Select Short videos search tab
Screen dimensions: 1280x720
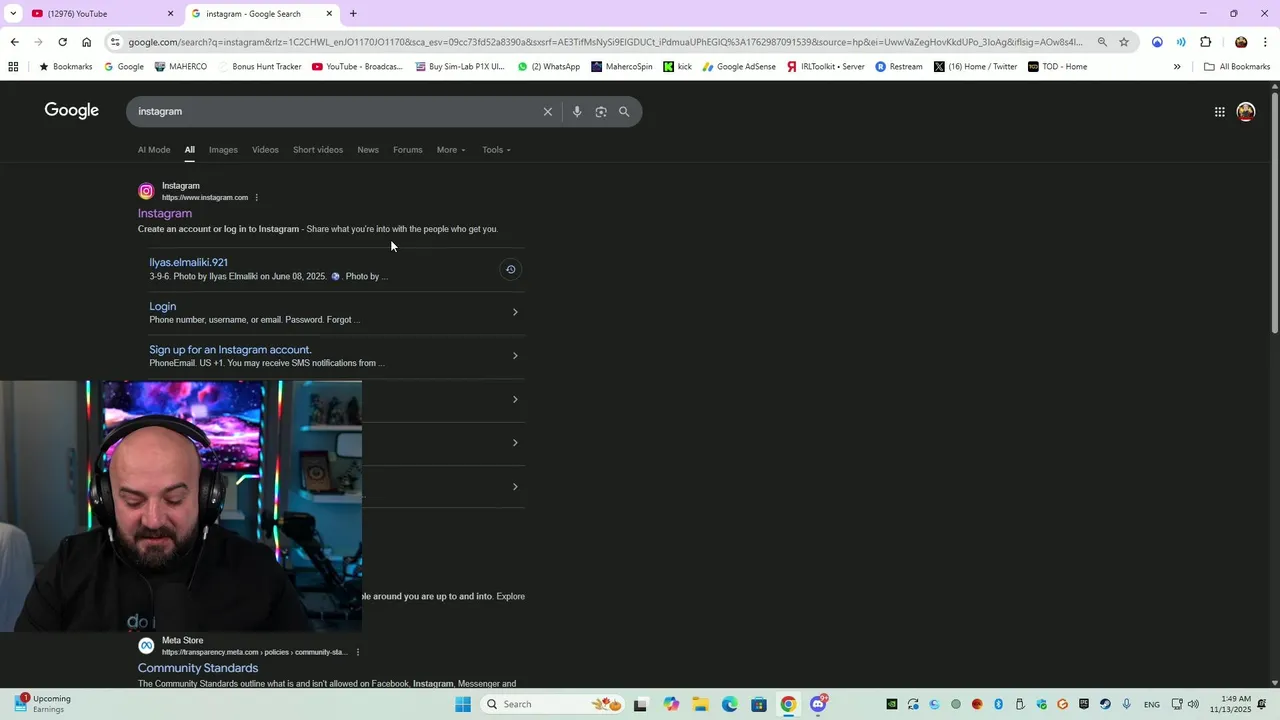pos(318,150)
